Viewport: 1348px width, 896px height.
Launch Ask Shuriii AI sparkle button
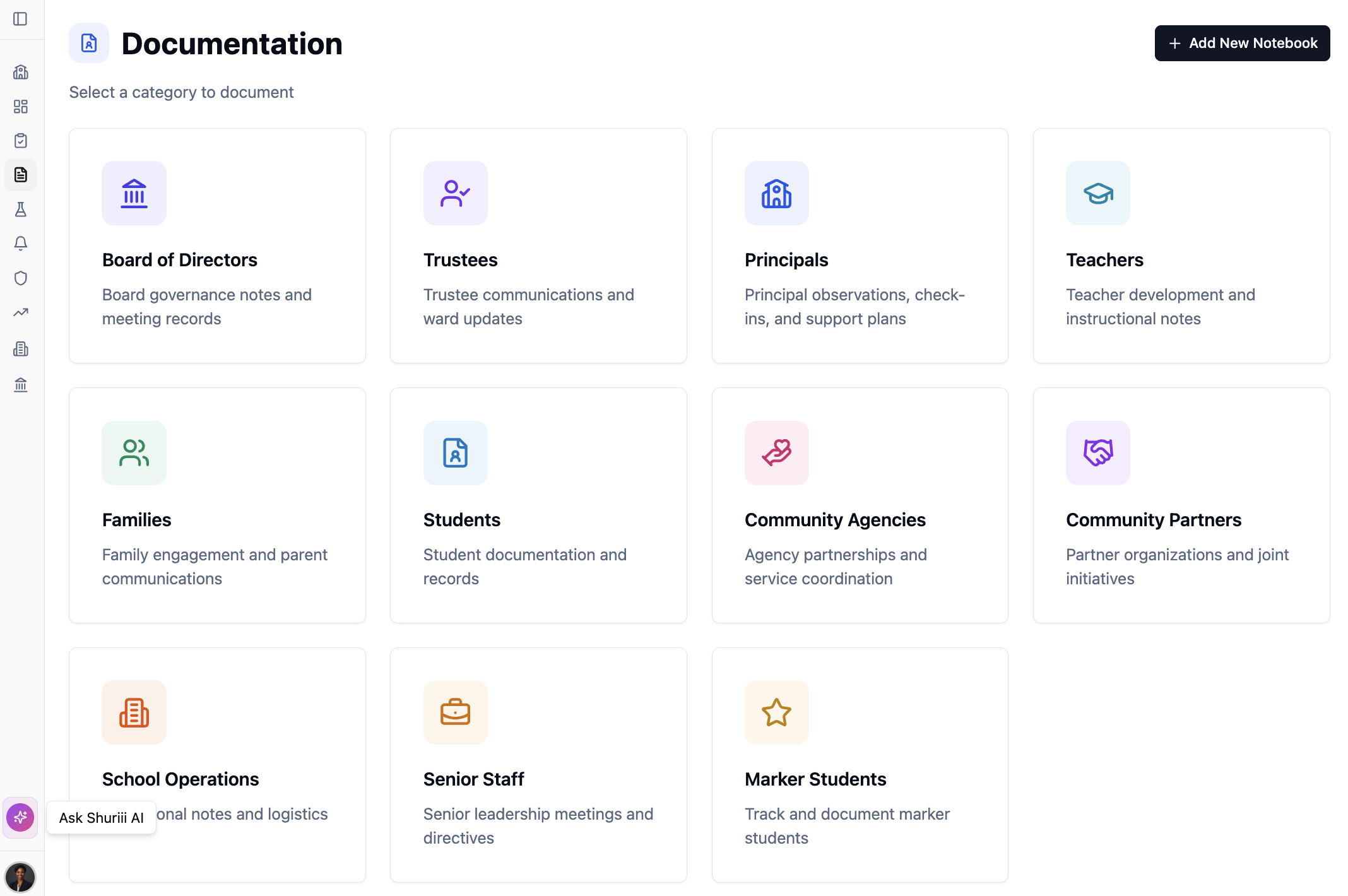pyautogui.click(x=20, y=818)
